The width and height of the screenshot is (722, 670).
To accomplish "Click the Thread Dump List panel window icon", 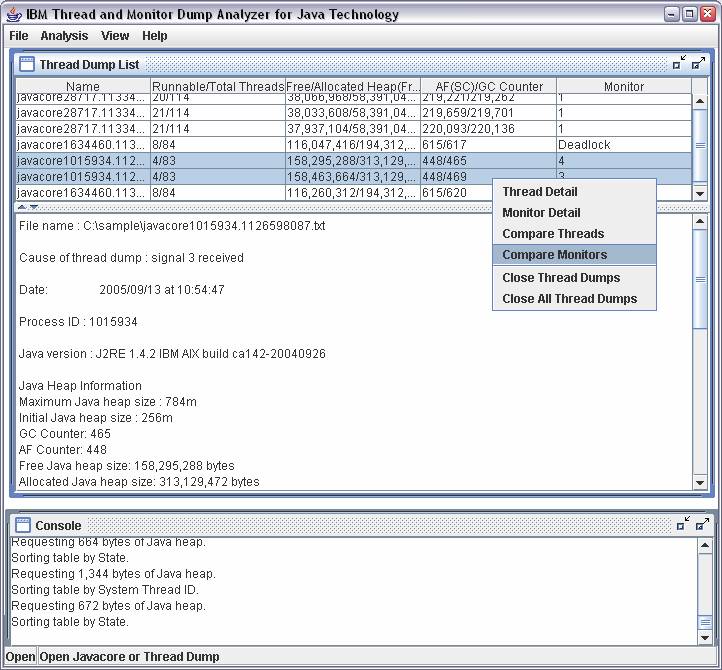I will tap(26, 64).
